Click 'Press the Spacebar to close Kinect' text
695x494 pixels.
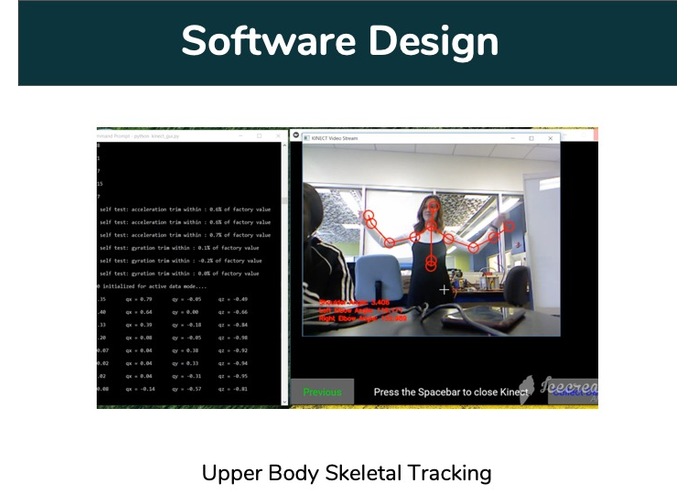451,392
